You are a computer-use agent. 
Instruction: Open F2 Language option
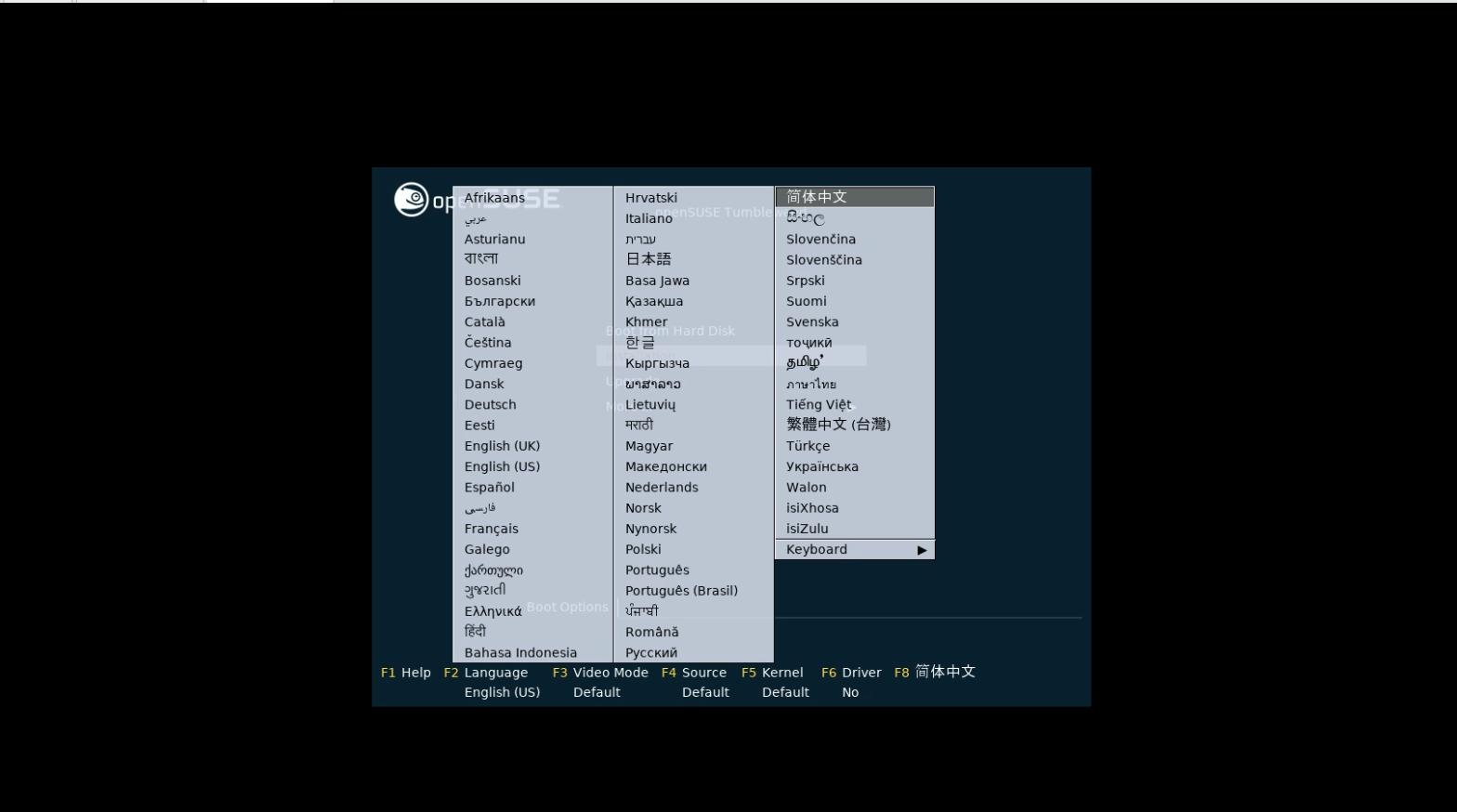(x=486, y=673)
